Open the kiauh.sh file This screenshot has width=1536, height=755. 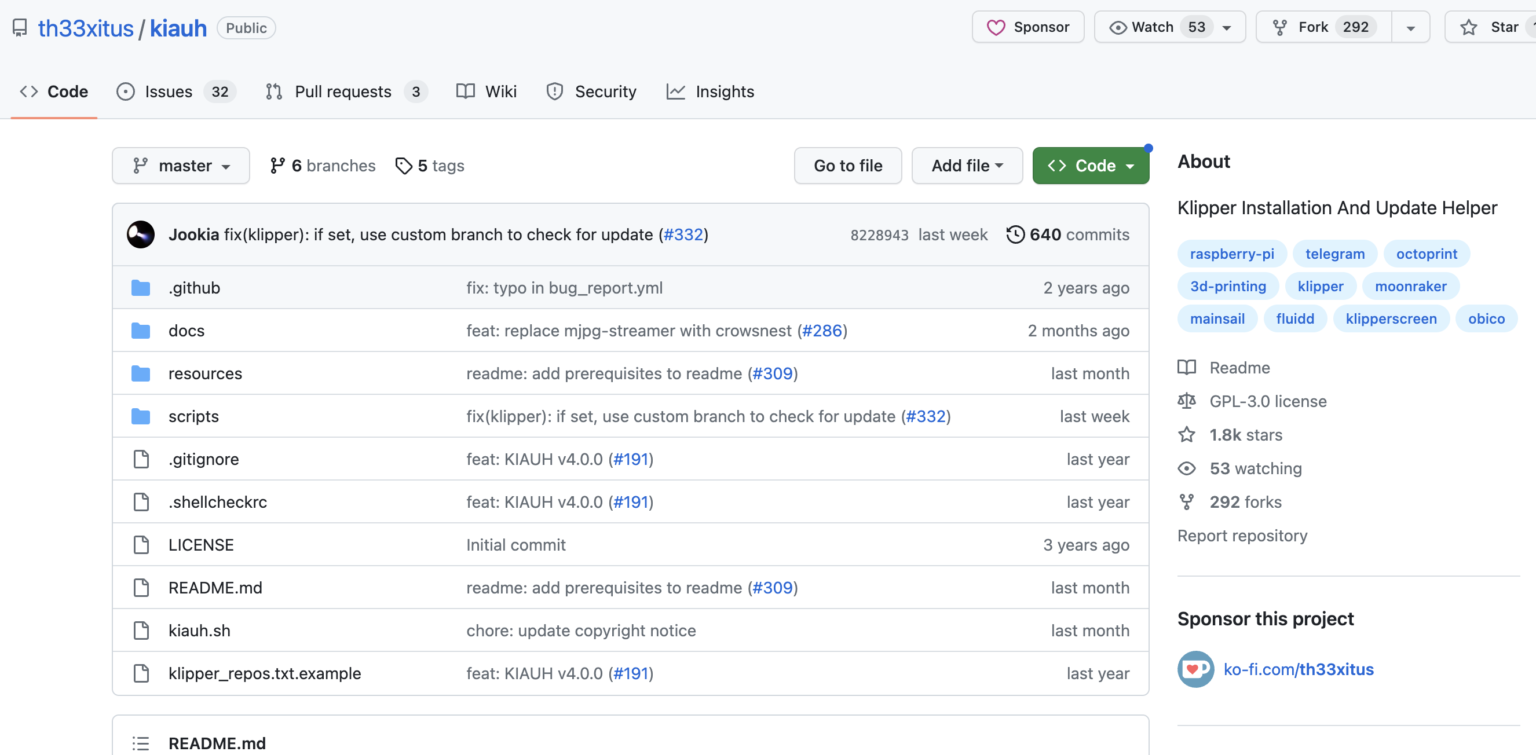point(199,631)
